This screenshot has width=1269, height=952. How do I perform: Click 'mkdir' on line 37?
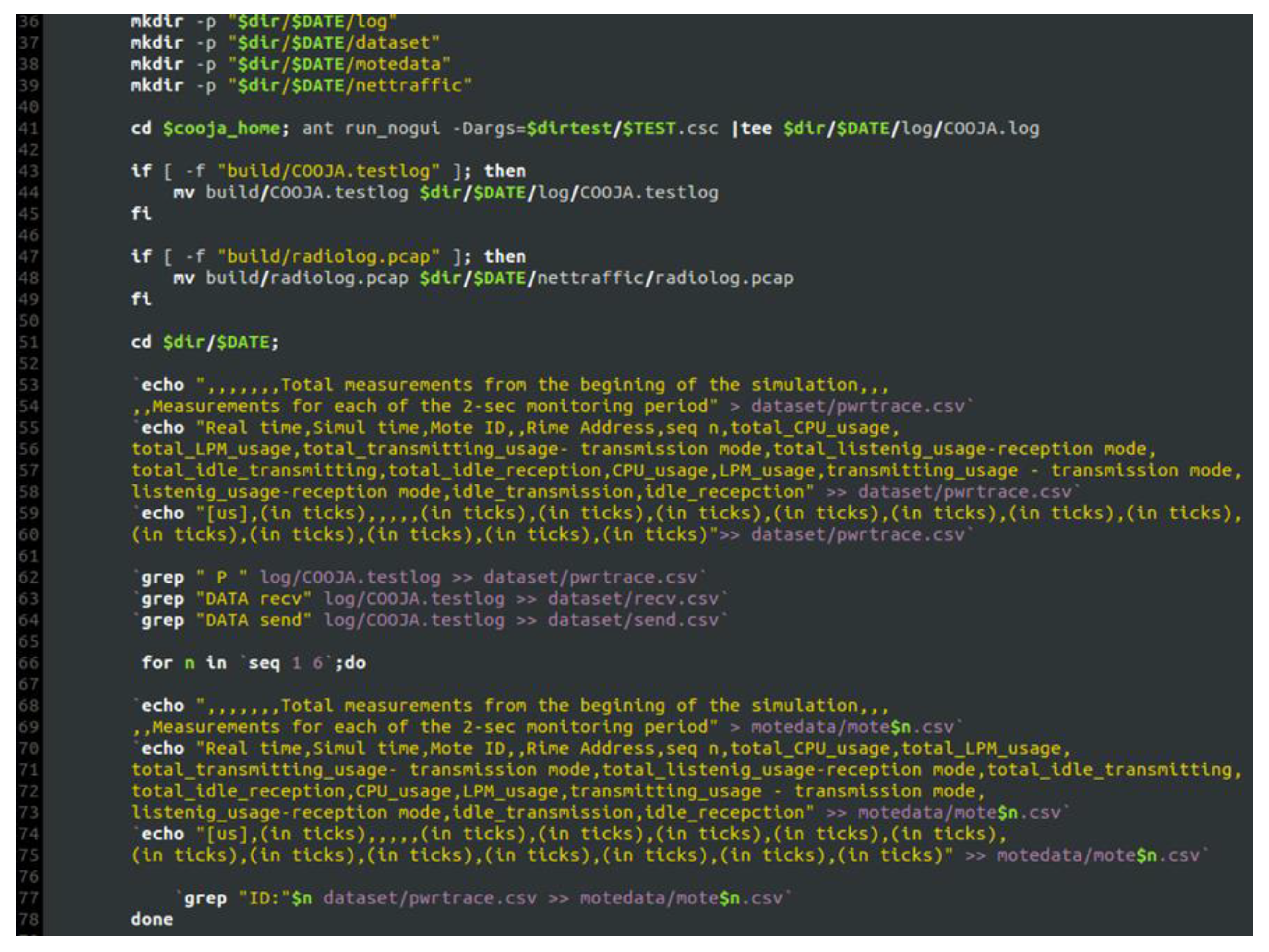pyautogui.click(x=156, y=43)
